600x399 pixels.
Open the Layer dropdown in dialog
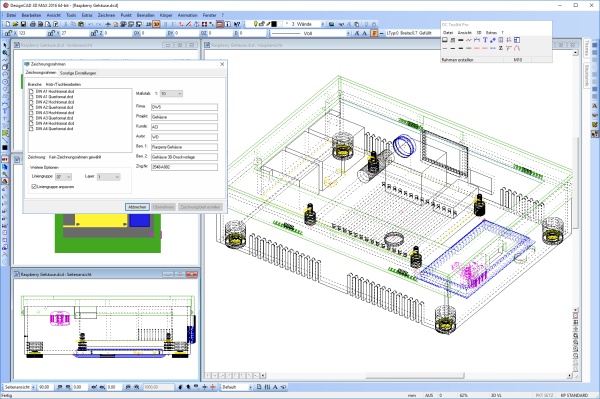click(109, 177)
